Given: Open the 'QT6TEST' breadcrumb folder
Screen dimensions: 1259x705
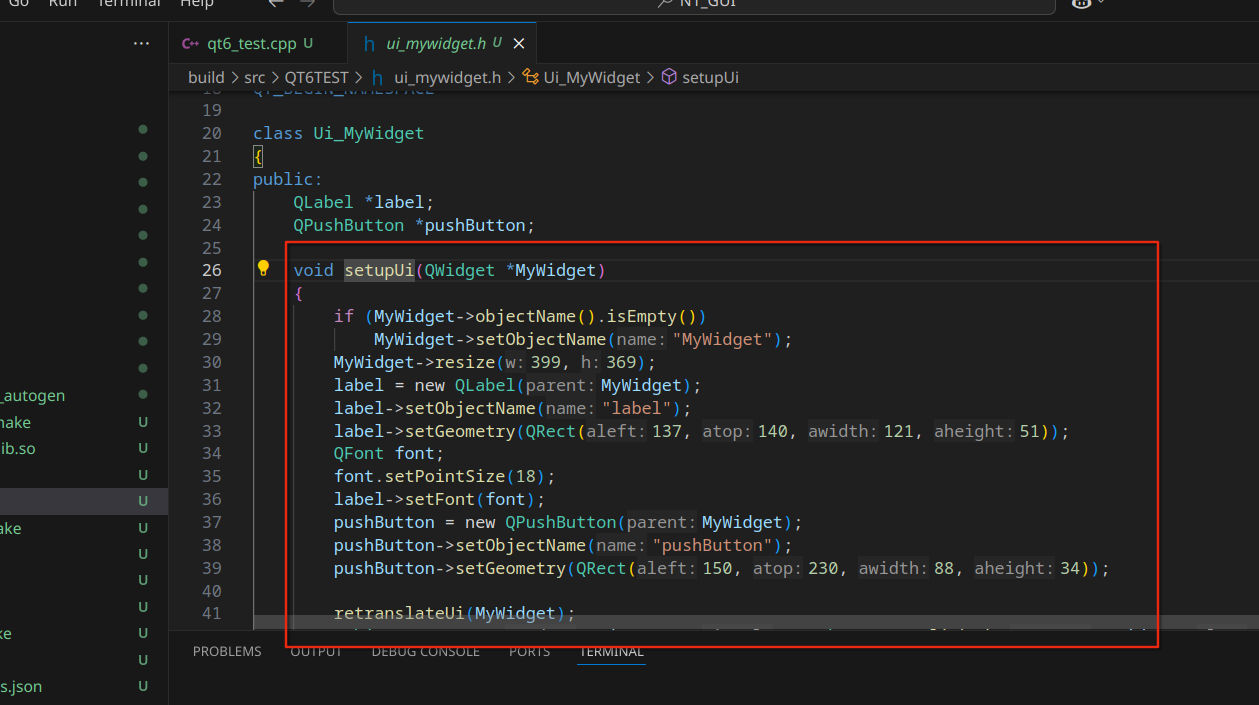Looking at the screenshot, I should click(x=316, y=77).
